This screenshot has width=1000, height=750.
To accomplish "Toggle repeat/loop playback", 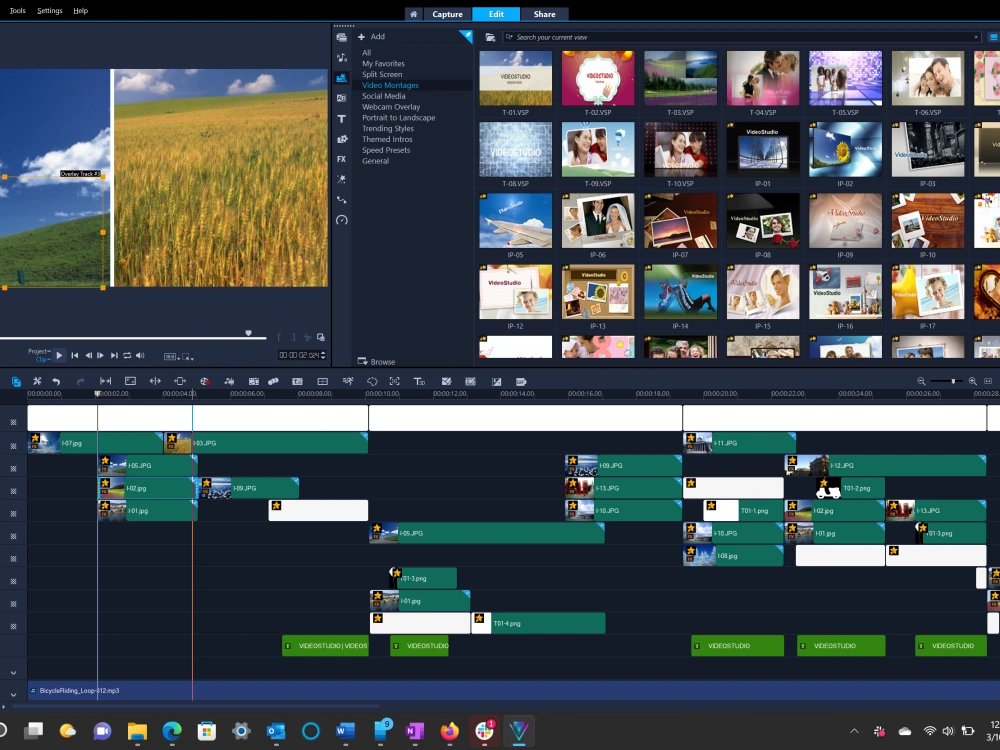I will point(127,356).
